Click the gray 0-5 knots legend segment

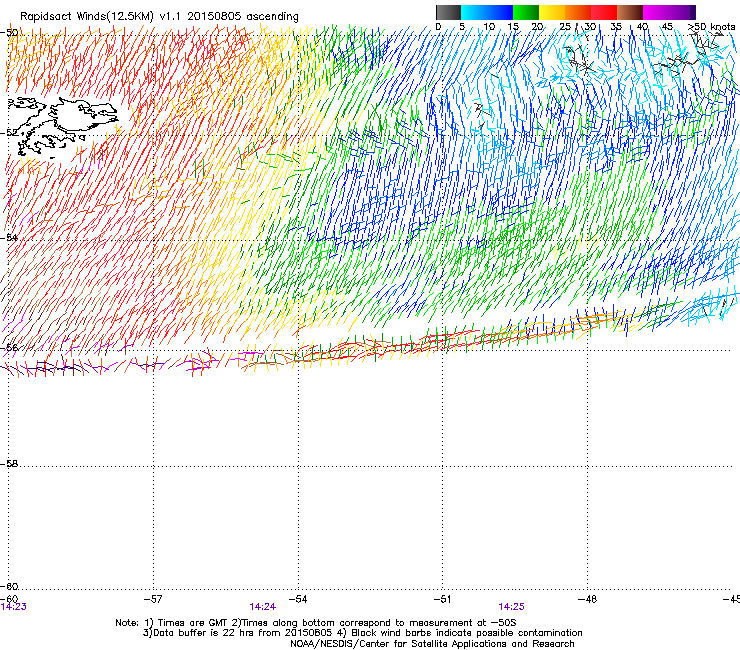coord(448,12)
